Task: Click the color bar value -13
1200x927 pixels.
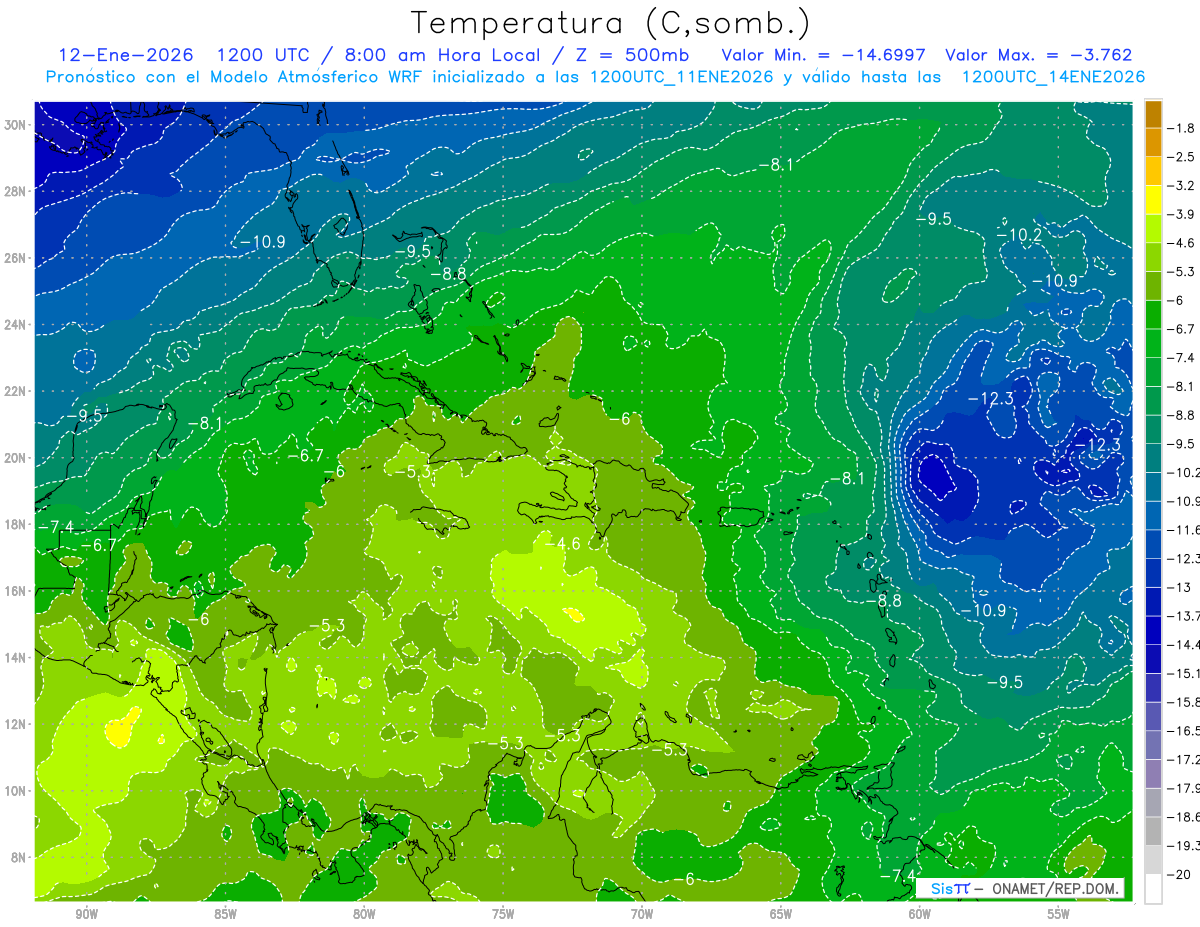Action: [x=1181, y=586]
